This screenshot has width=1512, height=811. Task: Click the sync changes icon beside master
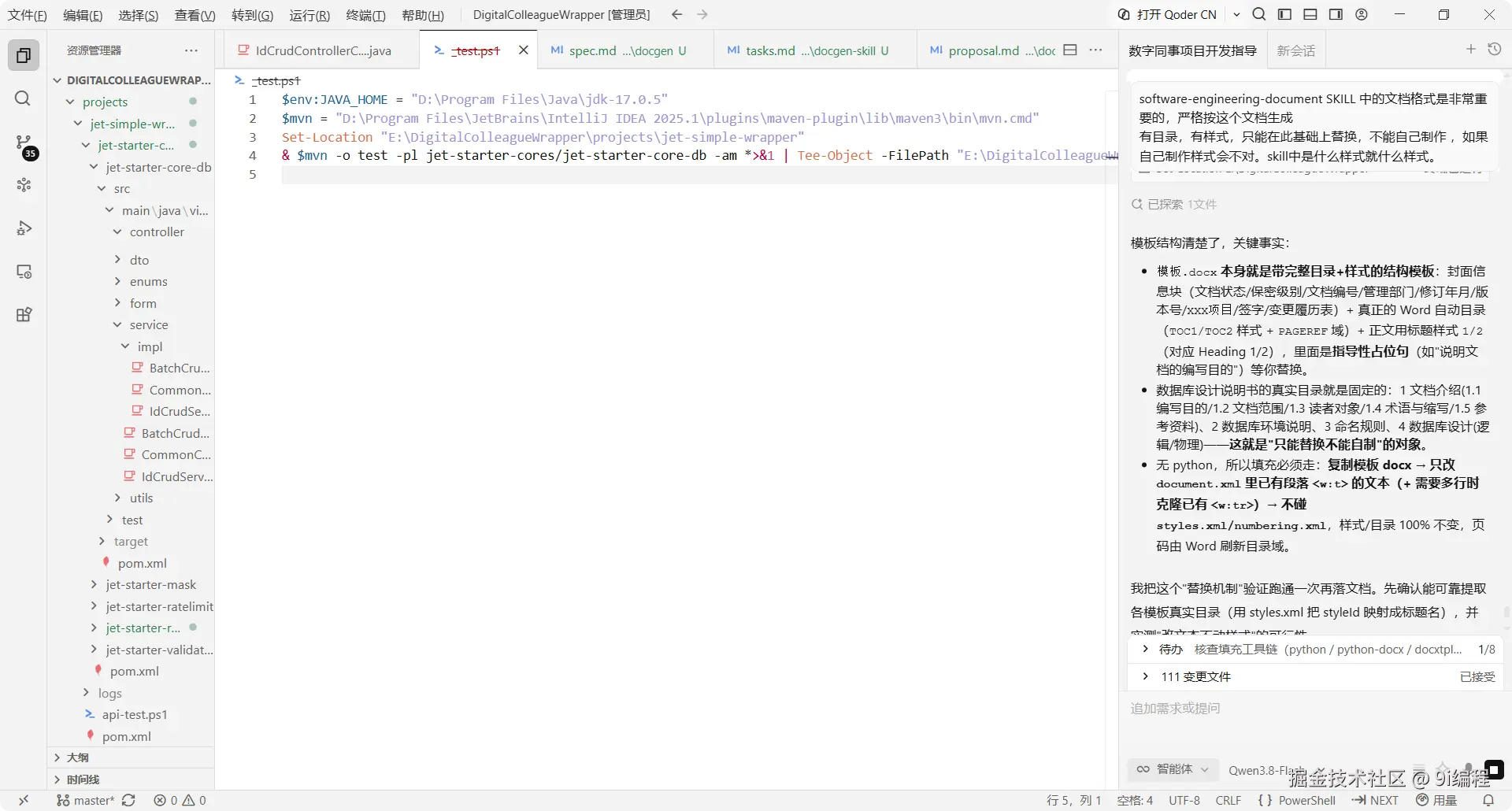pyautogui.click(x=129, y=800)
